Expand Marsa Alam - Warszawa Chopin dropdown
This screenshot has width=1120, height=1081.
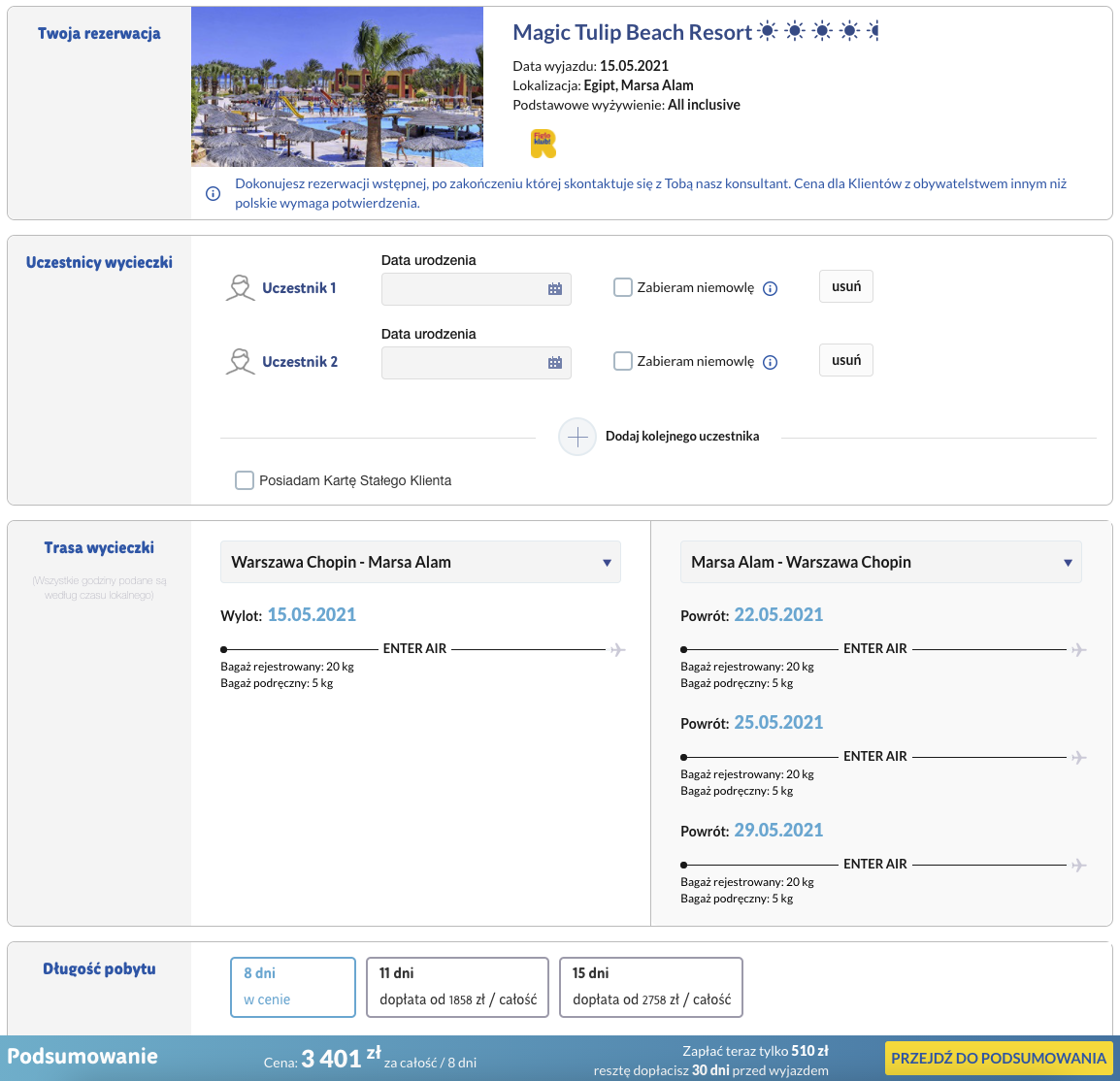tap(880, 562)
